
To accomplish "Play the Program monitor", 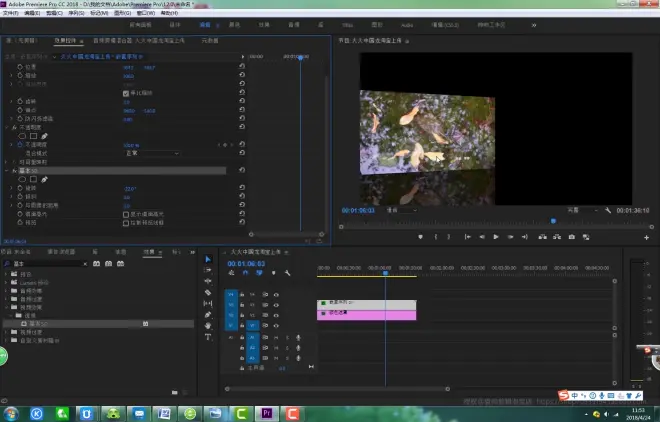I will pyautogui.click(x=496, y=237).
